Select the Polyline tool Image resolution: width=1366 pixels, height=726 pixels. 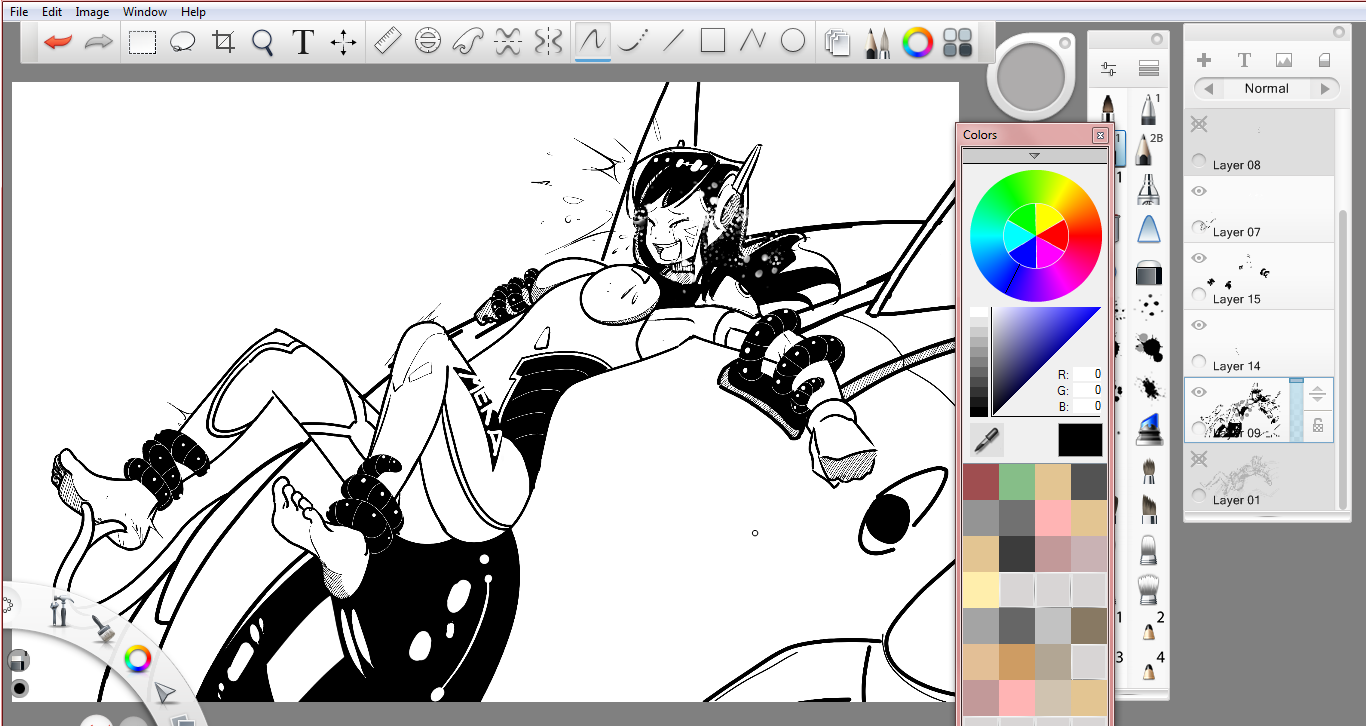[x=752, y=41]
